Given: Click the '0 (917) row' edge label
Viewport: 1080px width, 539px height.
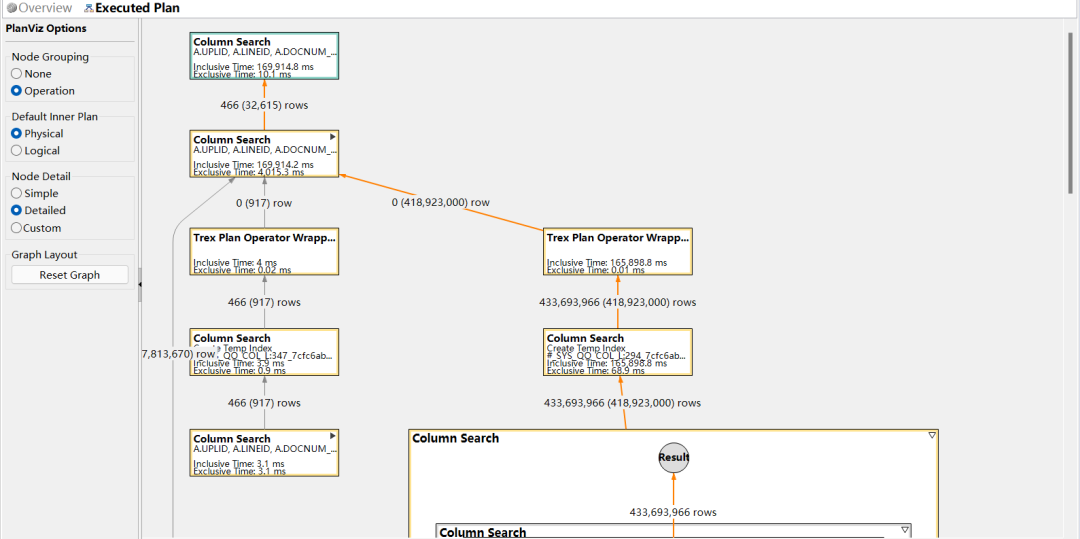Looking at the screenshot, I should pos(264,203).
